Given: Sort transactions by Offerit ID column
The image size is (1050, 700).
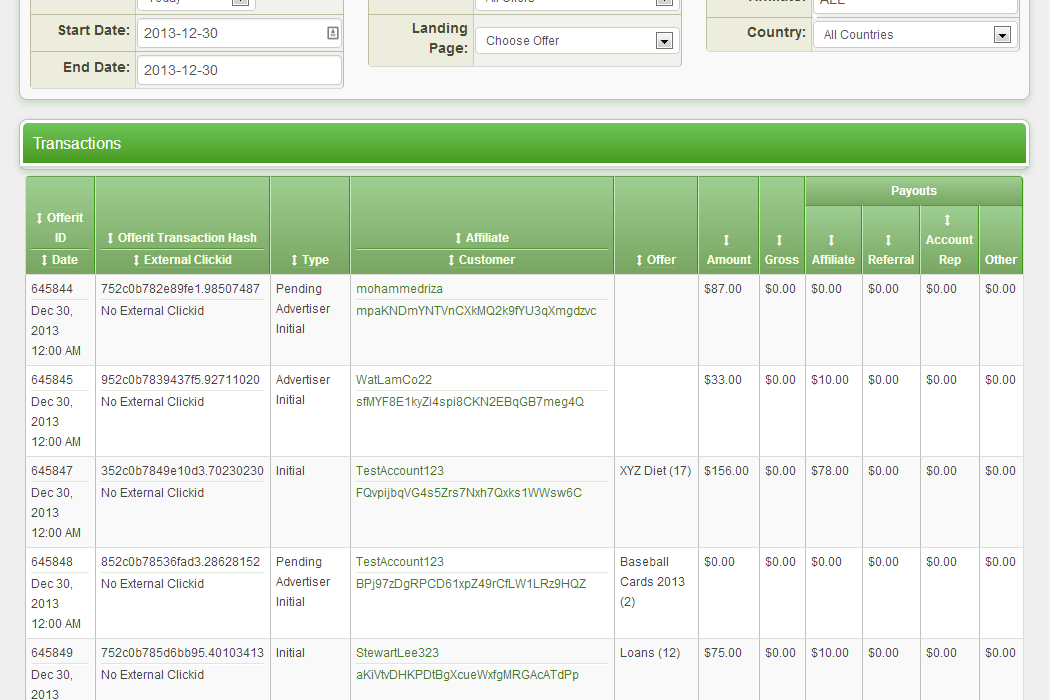Looking at the screenshot, I should click(x=60, y=227).
